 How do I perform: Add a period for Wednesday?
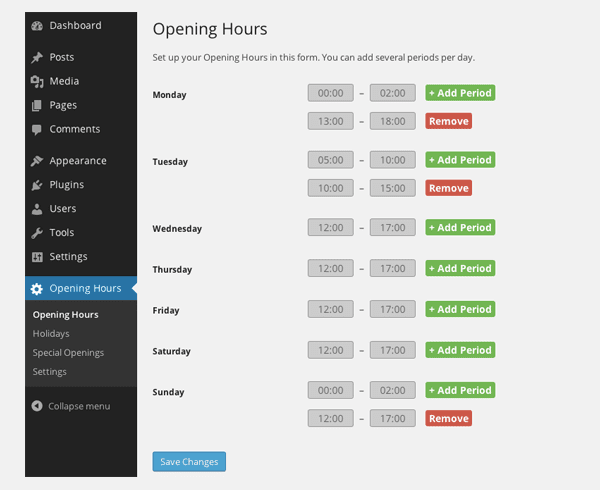pyautogui.click(x=460, y=228)
